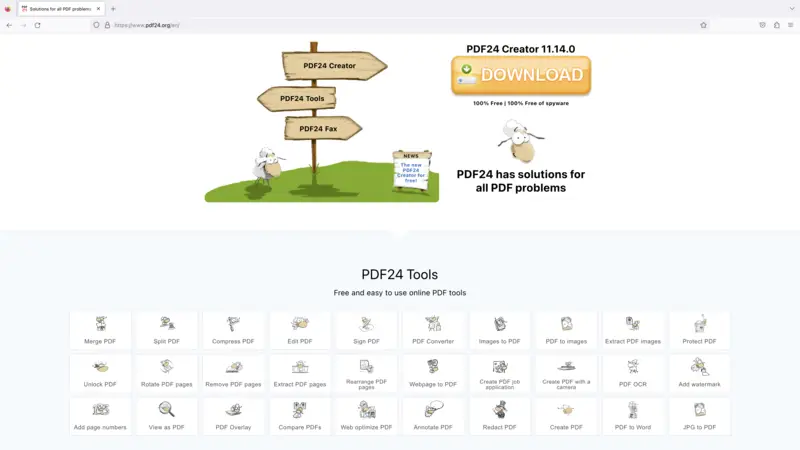Screen dimensions: 800x450
Task: Open the Sign PDF tool
Action: (366, 331)
